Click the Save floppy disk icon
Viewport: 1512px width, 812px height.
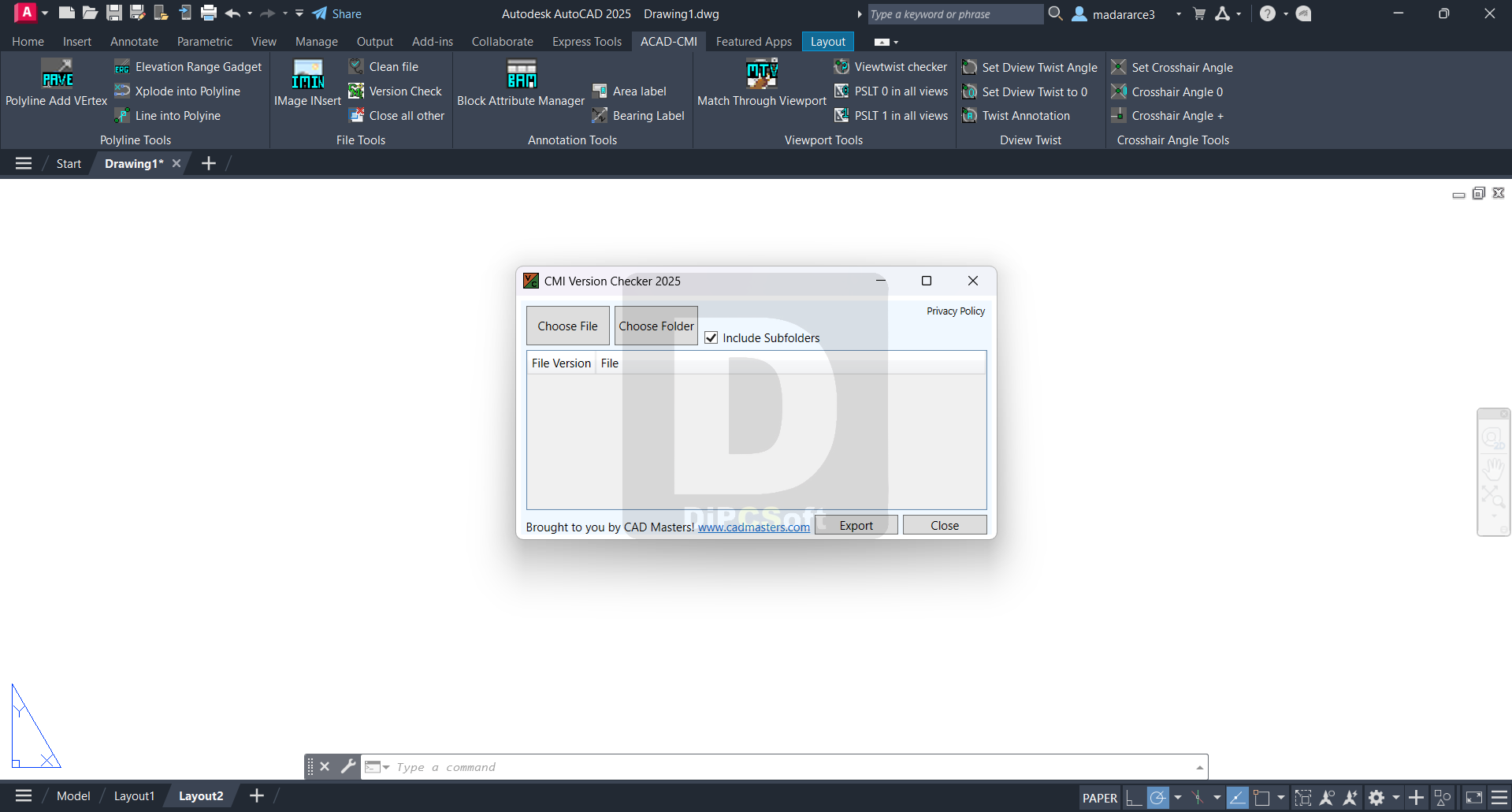(x=114, y=13)
